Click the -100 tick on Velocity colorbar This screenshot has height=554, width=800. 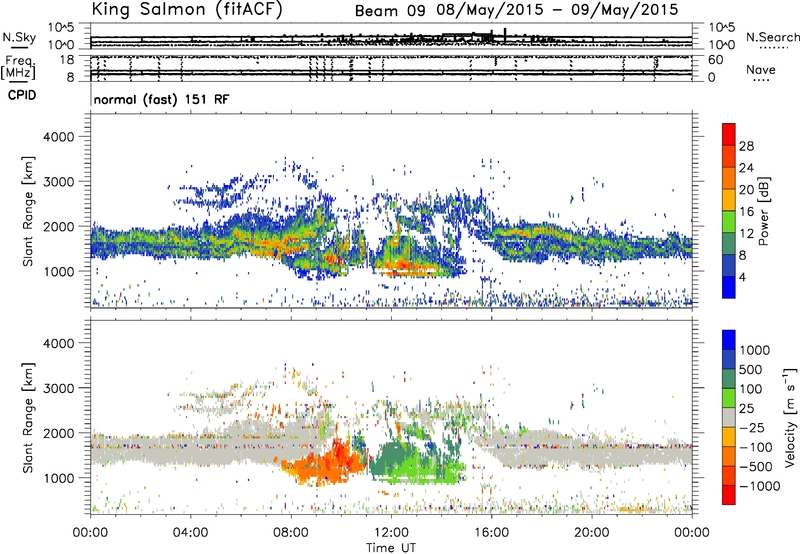pos(756,447)
